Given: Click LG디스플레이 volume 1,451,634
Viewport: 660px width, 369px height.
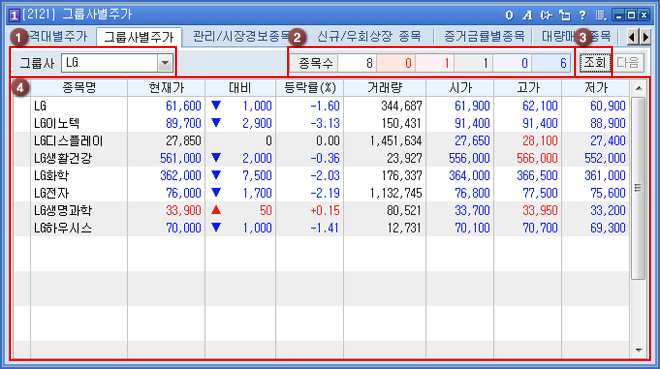Looking at the screenshot, I should click(x=396, y=141).
